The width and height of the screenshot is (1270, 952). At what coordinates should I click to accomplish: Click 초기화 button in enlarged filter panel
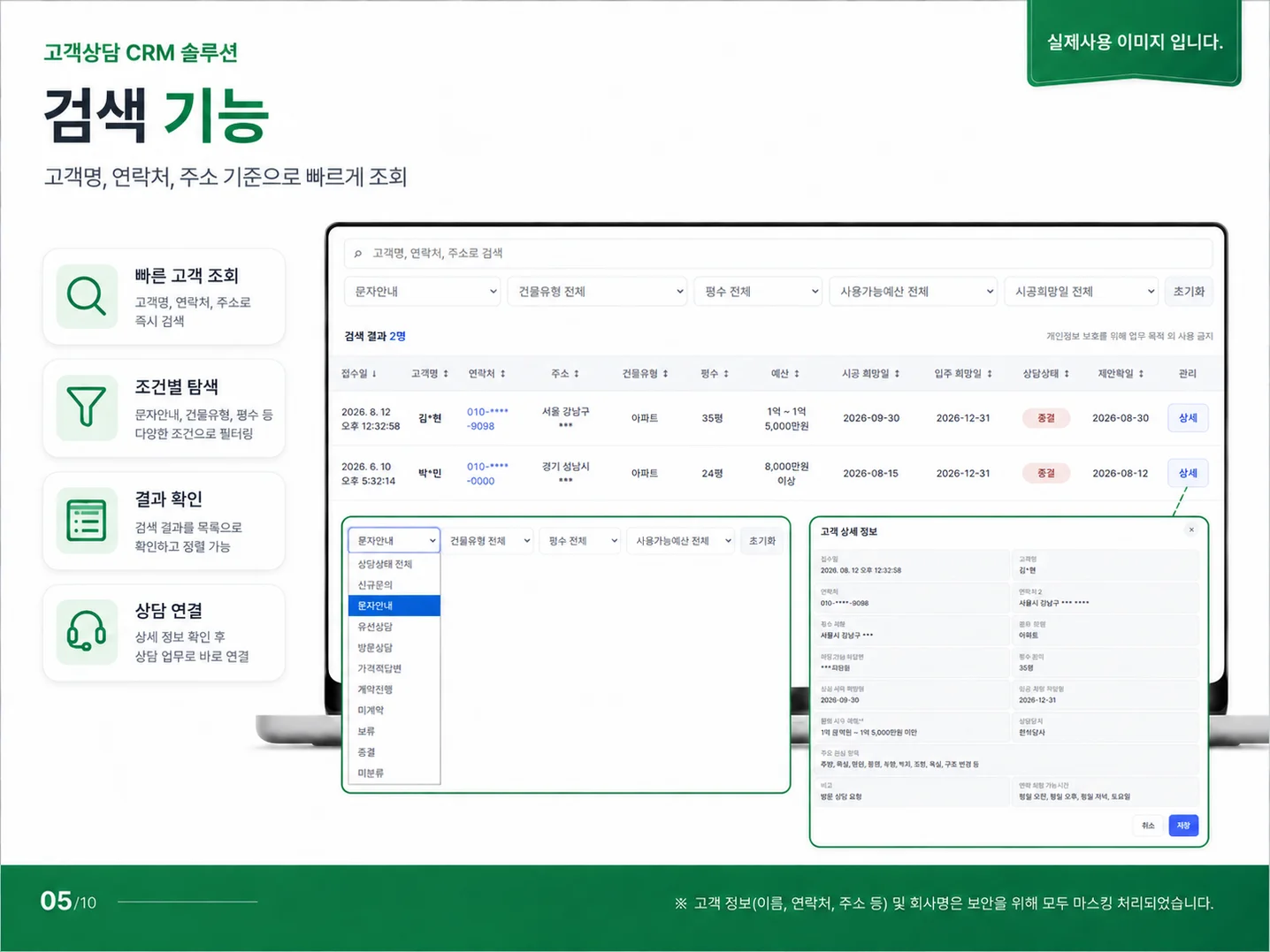[762, 541]
